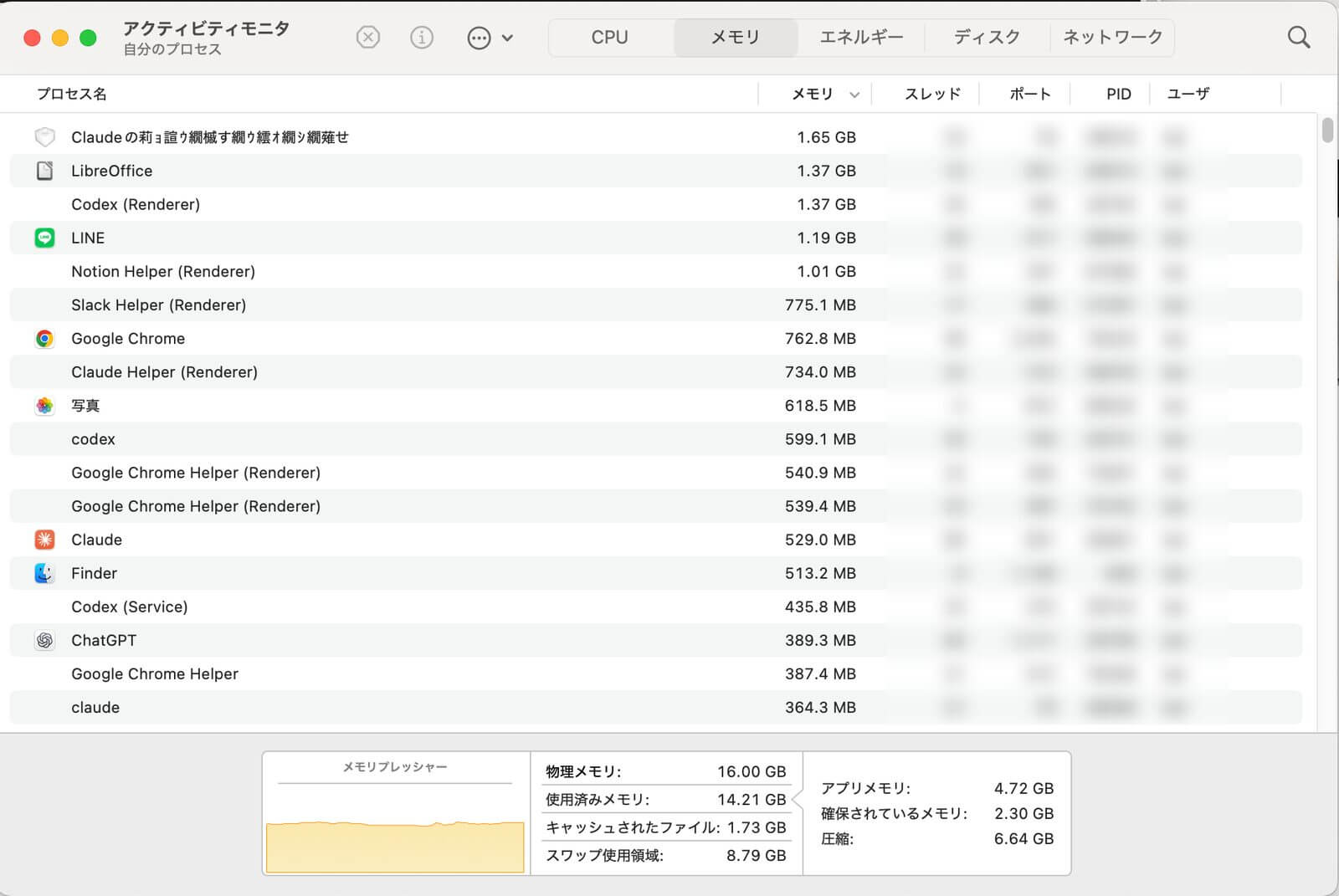Click LibreOffice process name
The image size is (1339, 896).
pyautogui.click(x=111, y=171)
